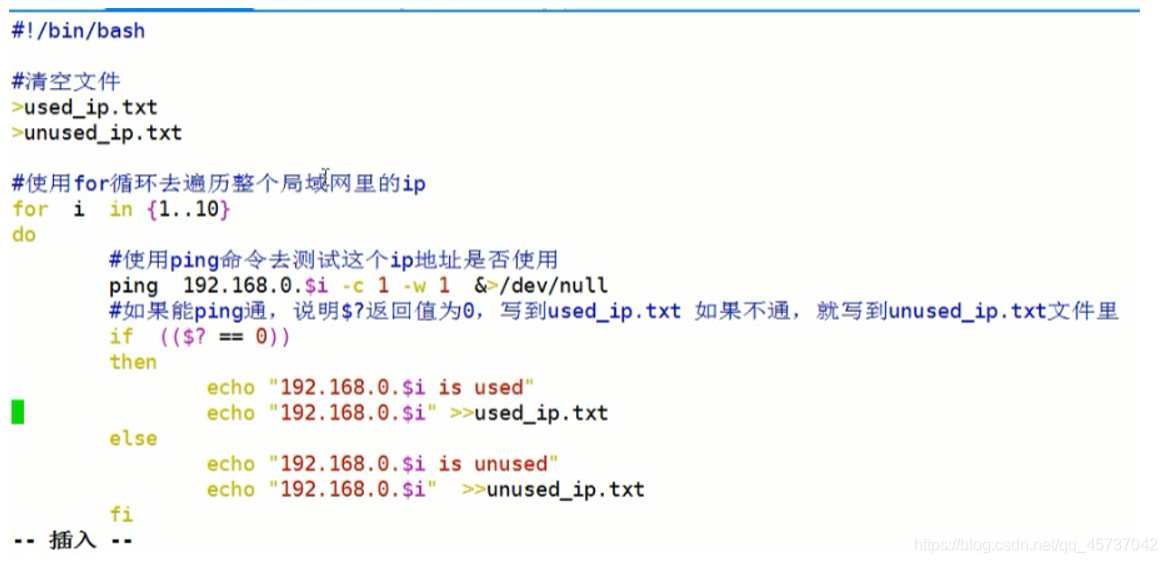Click the echo 'is used' line
1167x563 pixels.
(x=371, y=387)
